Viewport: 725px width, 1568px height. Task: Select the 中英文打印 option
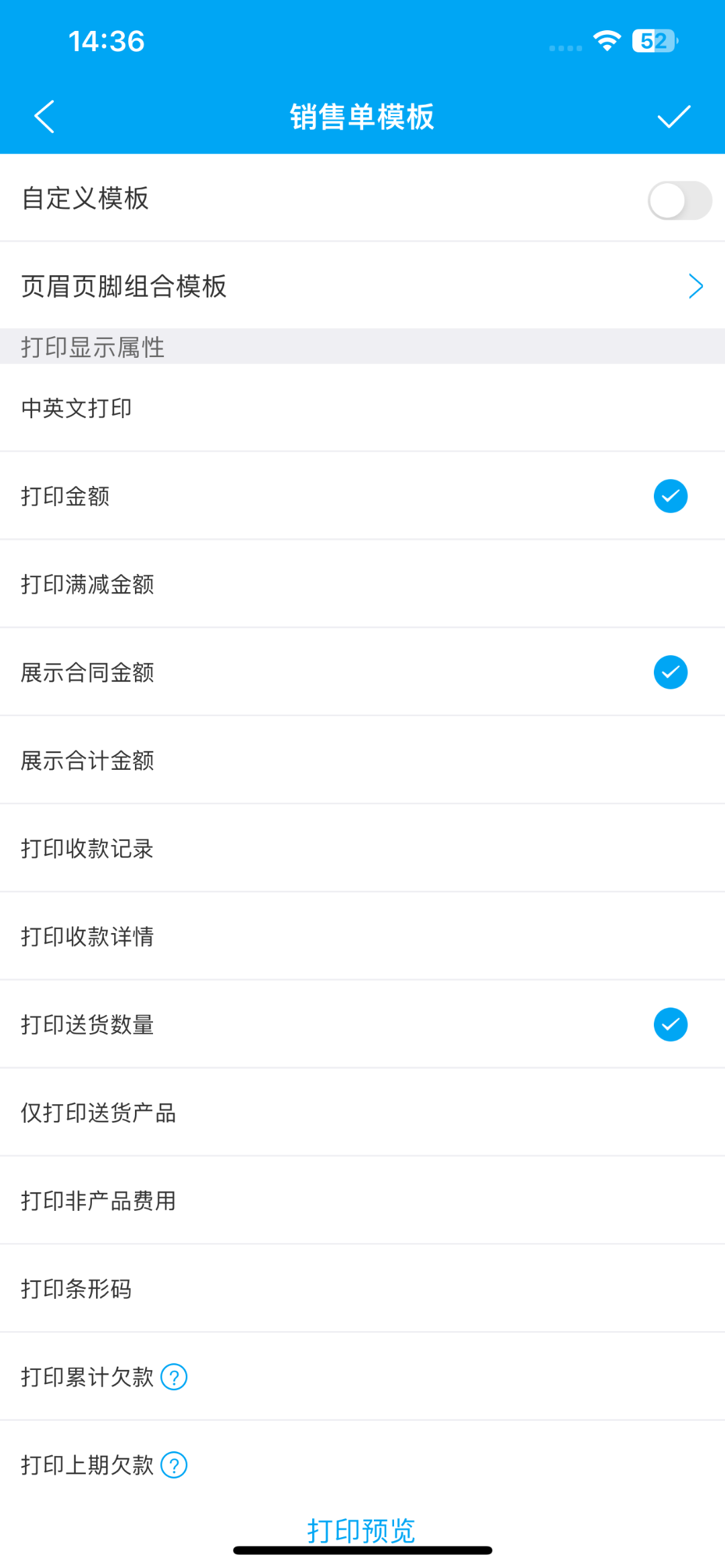(362, 408)
